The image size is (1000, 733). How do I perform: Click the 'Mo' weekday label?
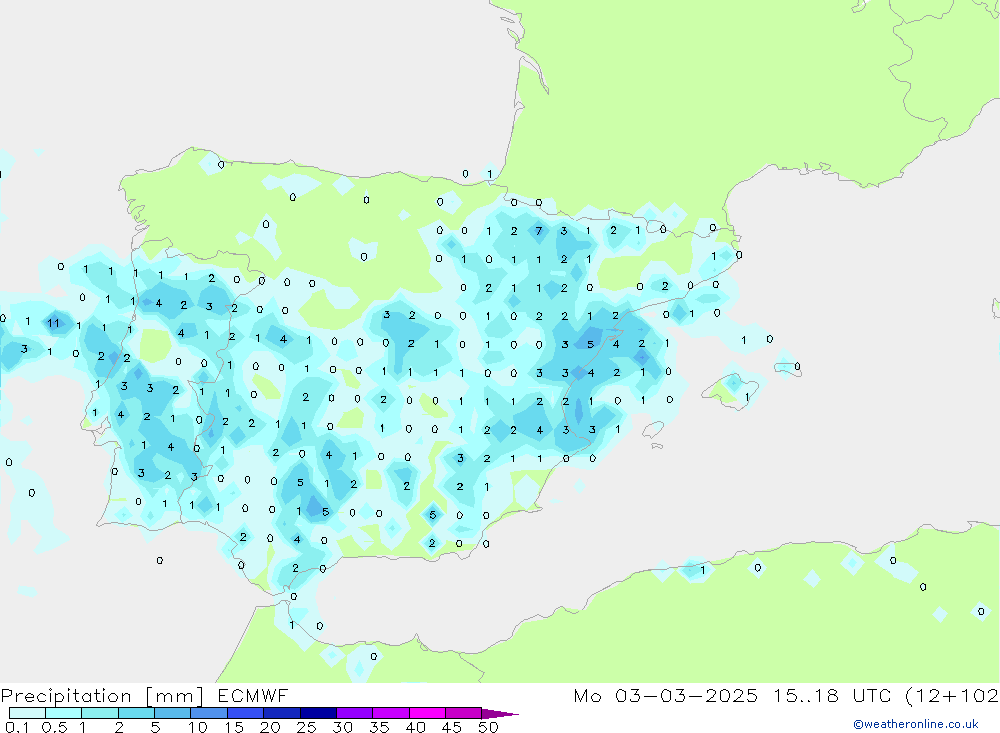(587, 696)
